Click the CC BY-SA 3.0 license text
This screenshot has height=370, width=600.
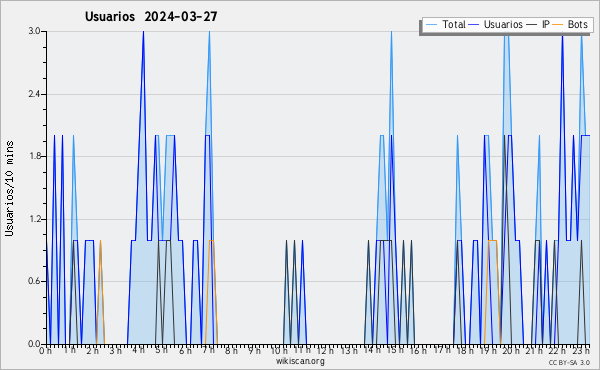point(569,362)
